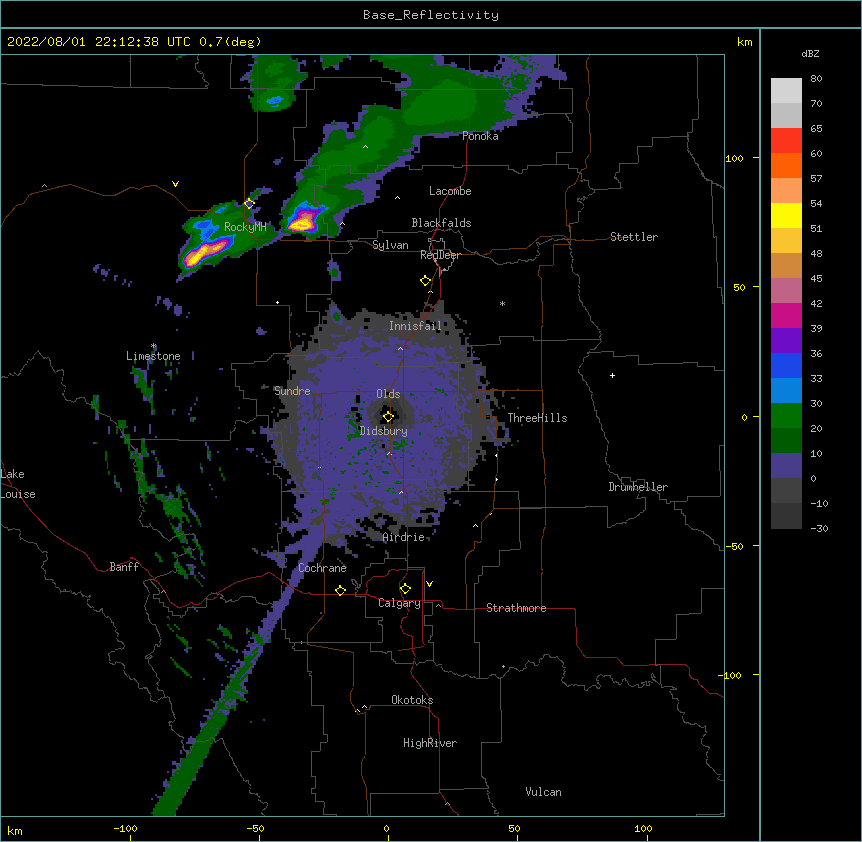Viewport: 862px width, 842px height.
Task: Click the 0 tick on bottom axis
Action: point(386,828)
